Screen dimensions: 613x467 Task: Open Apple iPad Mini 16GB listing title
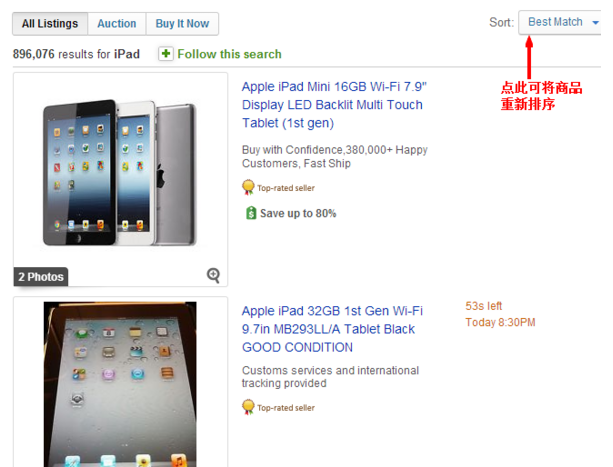coord(334,105)
